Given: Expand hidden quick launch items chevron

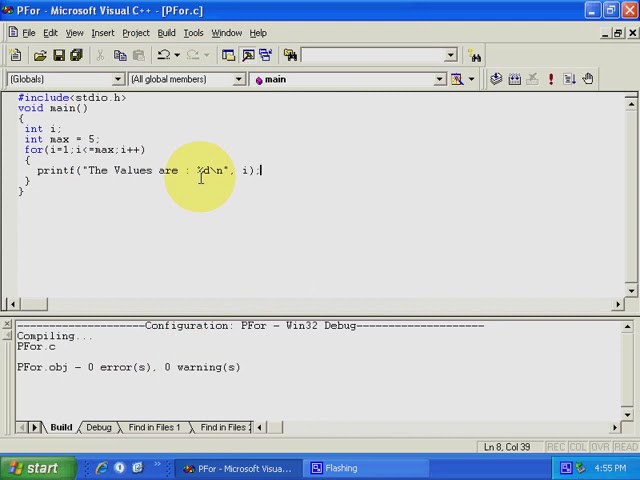Looking at the screenshot, I should pyautogui.click(x=157, y=464).
